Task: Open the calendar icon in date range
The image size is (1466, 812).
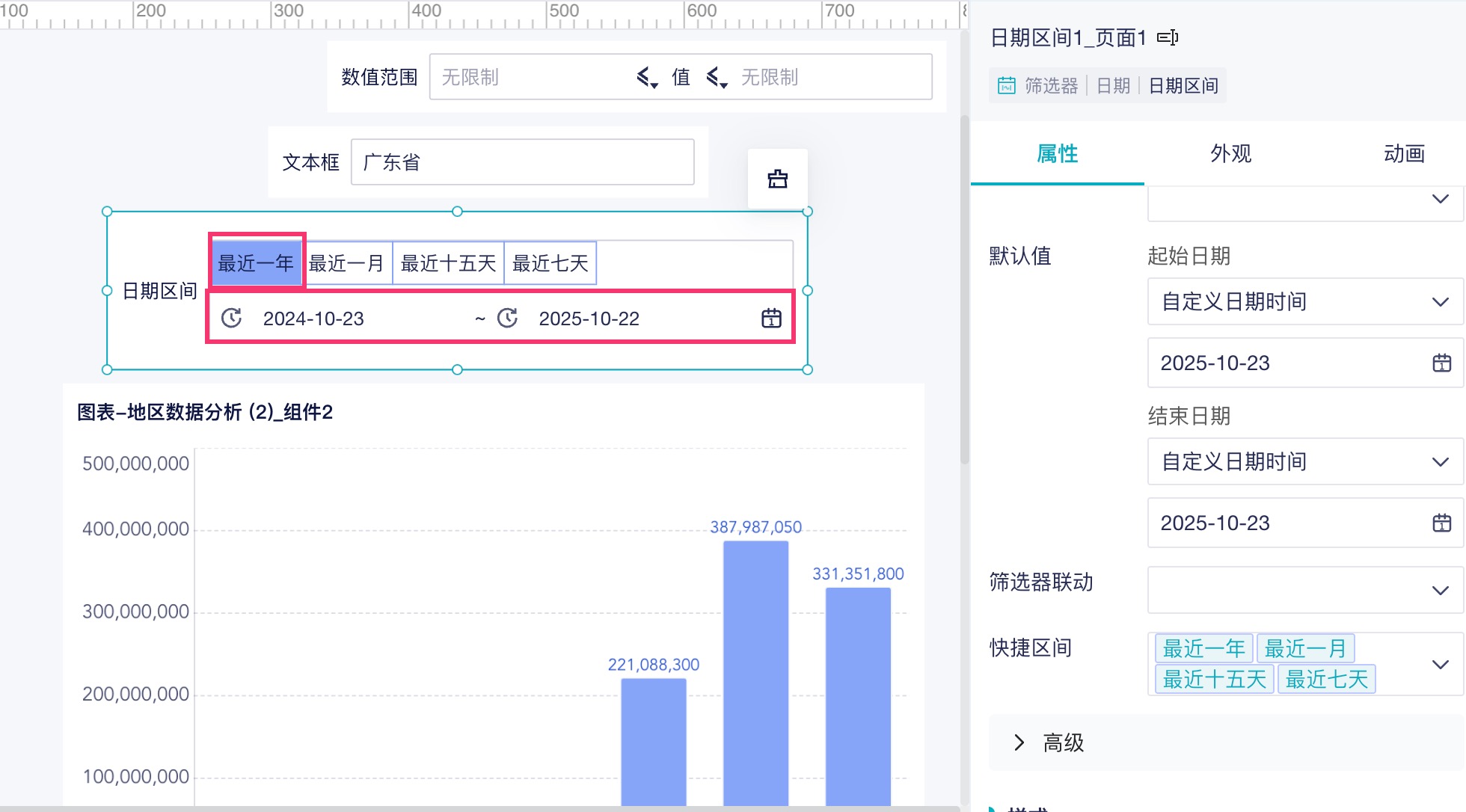Action: (x=771, y=319)
